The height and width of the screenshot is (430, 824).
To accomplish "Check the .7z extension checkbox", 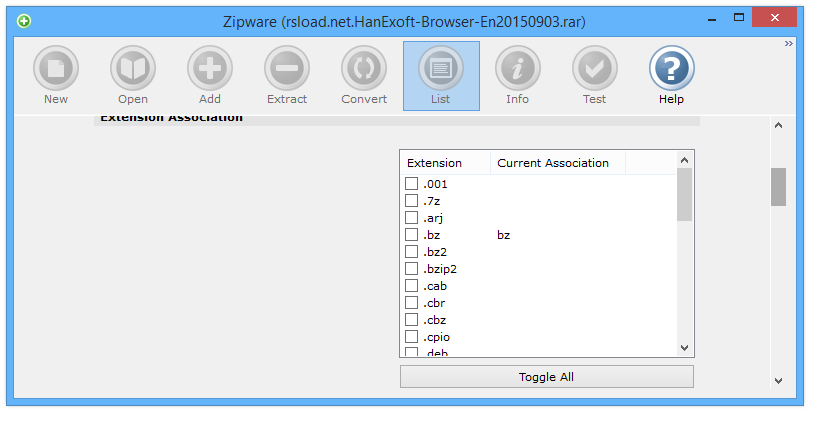I will 411,200.
